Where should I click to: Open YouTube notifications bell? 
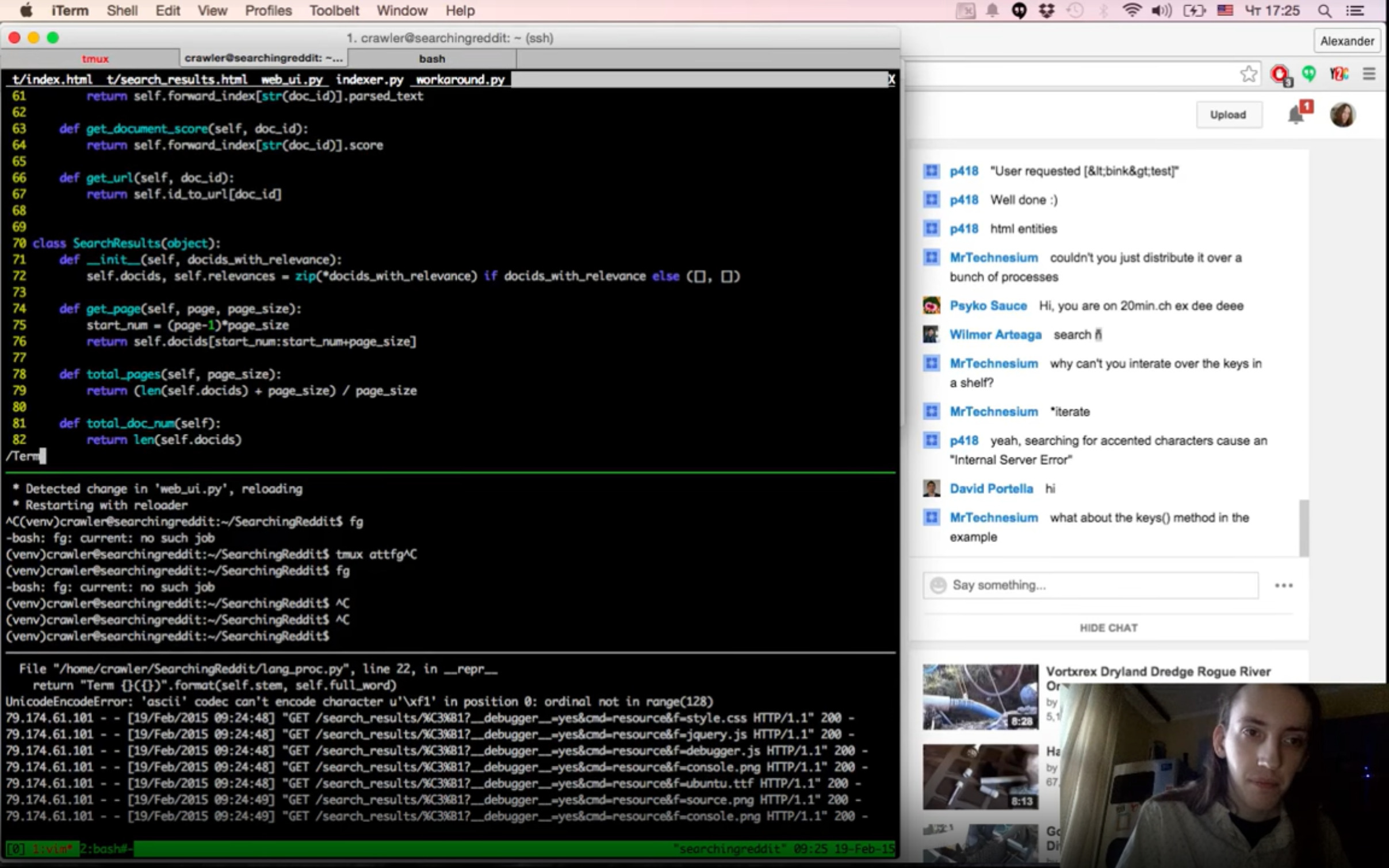coord(1295,114)
